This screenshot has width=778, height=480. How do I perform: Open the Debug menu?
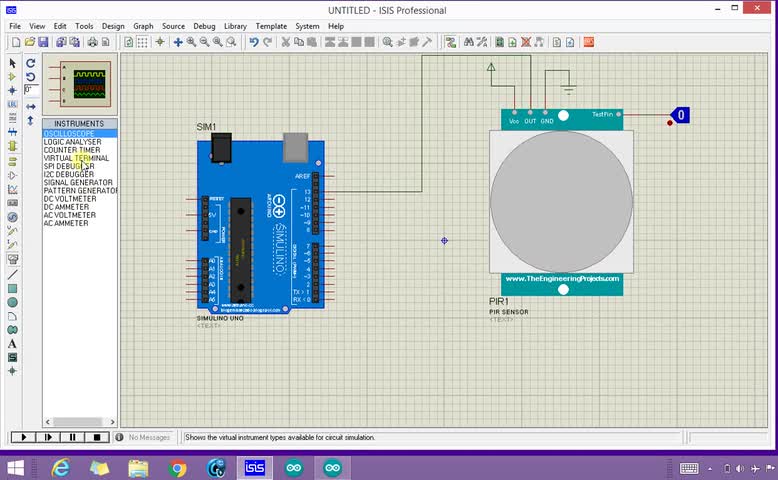tap(203, 26)
